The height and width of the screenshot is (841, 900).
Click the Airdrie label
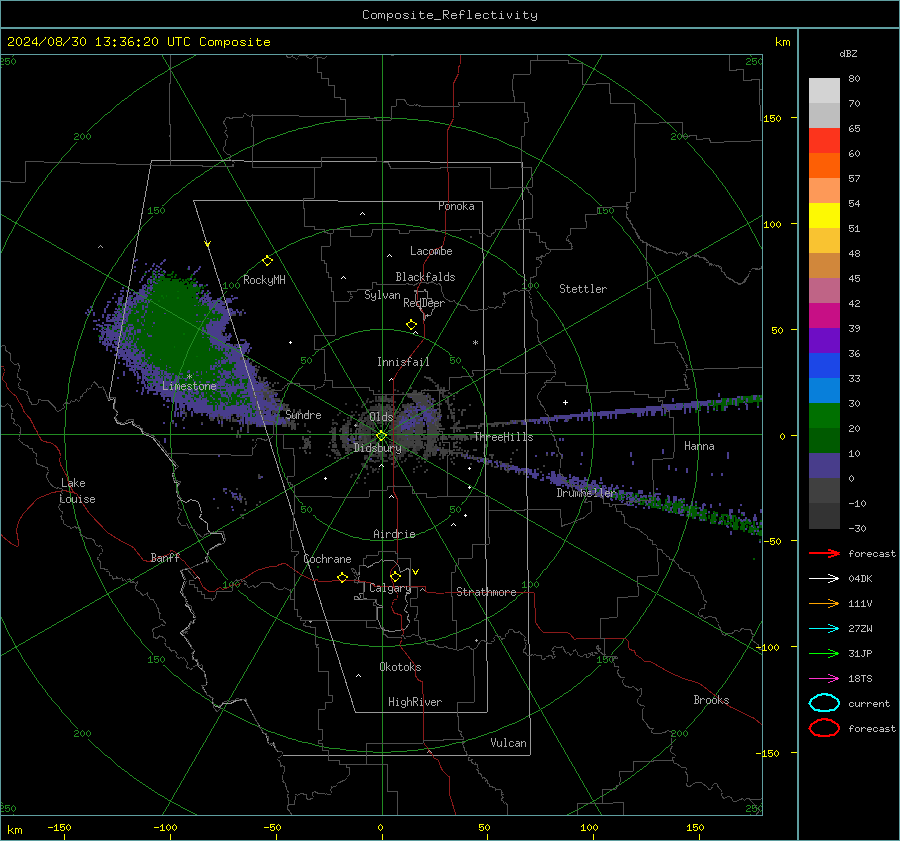pos(394,534)
